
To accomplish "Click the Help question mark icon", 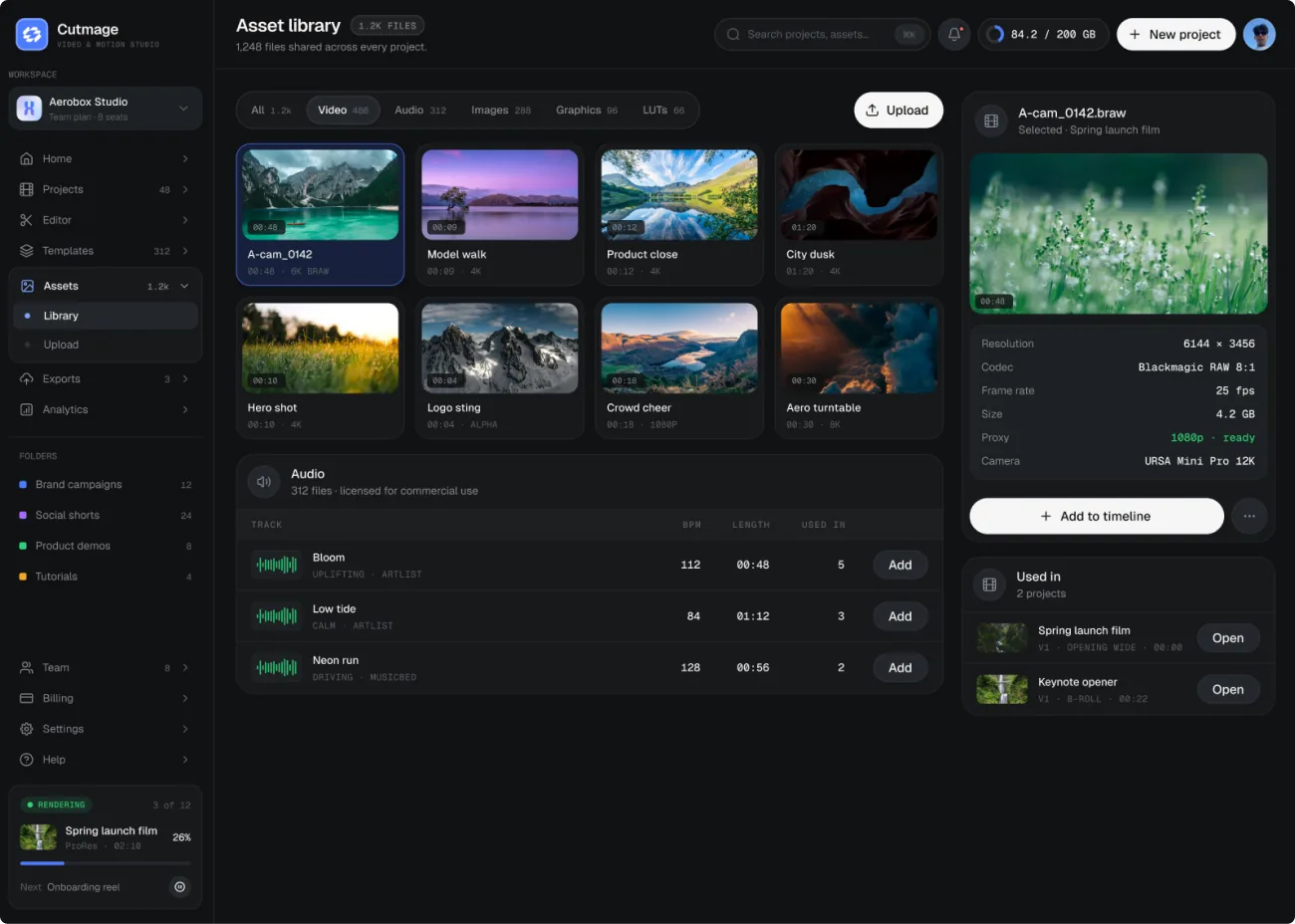I will (27, 760).
